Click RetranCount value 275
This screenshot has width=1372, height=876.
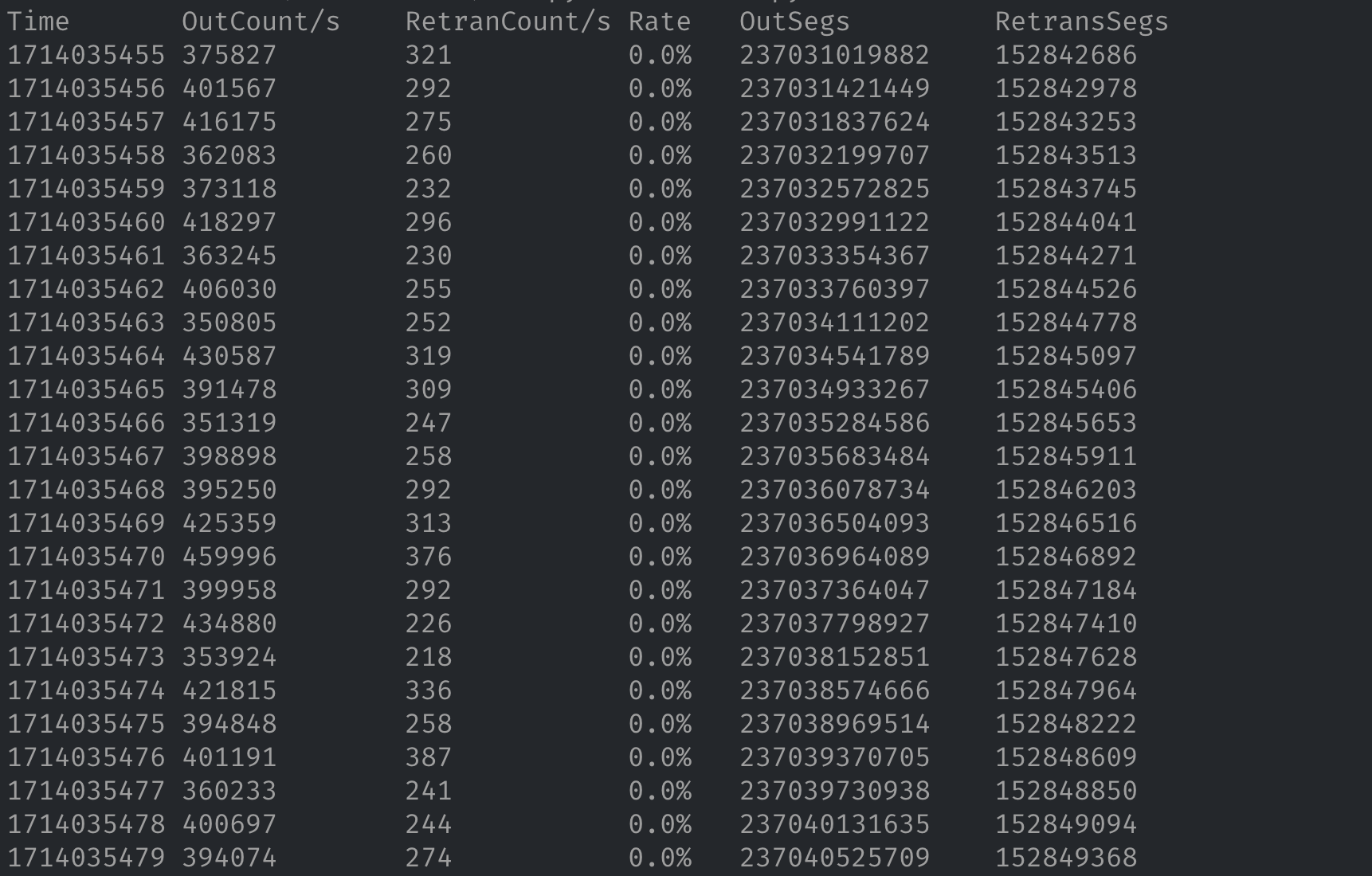pos(429,122)
